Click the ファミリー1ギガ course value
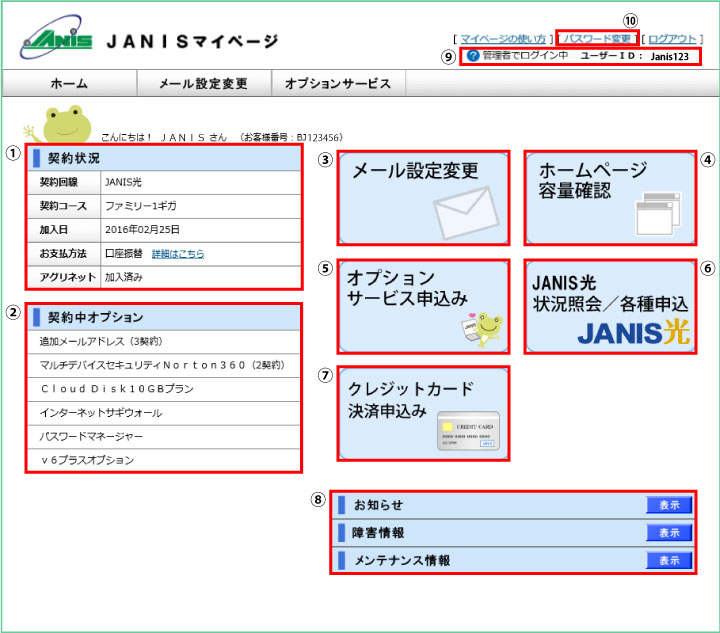 click(x=141, y=206)
